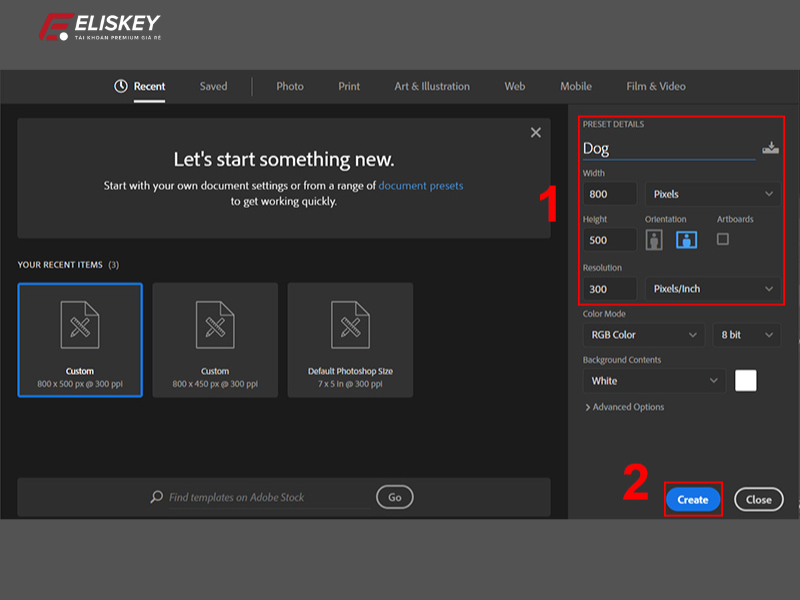Image resolution: width=800 pixels, height=600 pixels.
Task: Enable the Artboards checkbox
Action: click(x=723, y=239)
